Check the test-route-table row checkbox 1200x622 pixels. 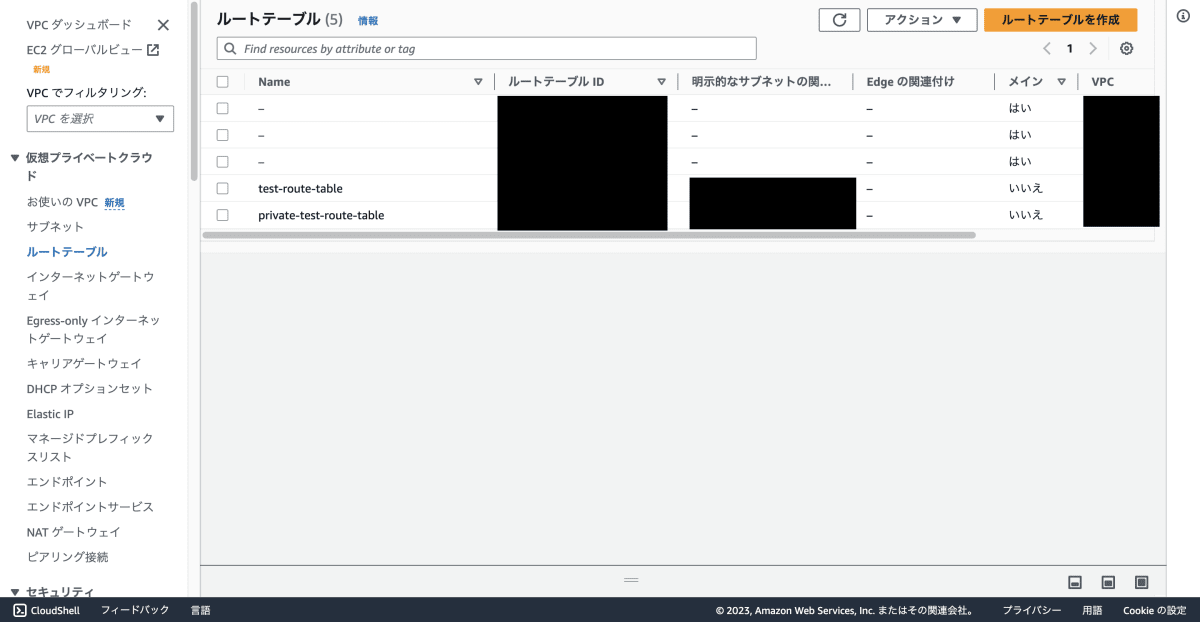click(222, 188)
